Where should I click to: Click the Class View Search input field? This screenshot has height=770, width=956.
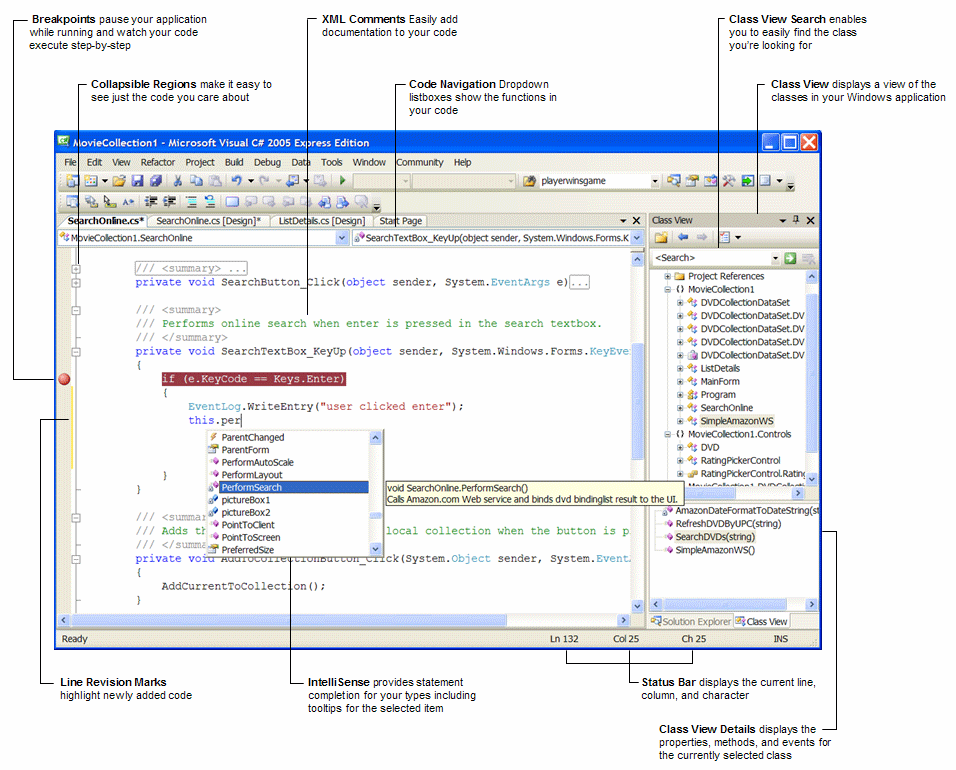711,258
